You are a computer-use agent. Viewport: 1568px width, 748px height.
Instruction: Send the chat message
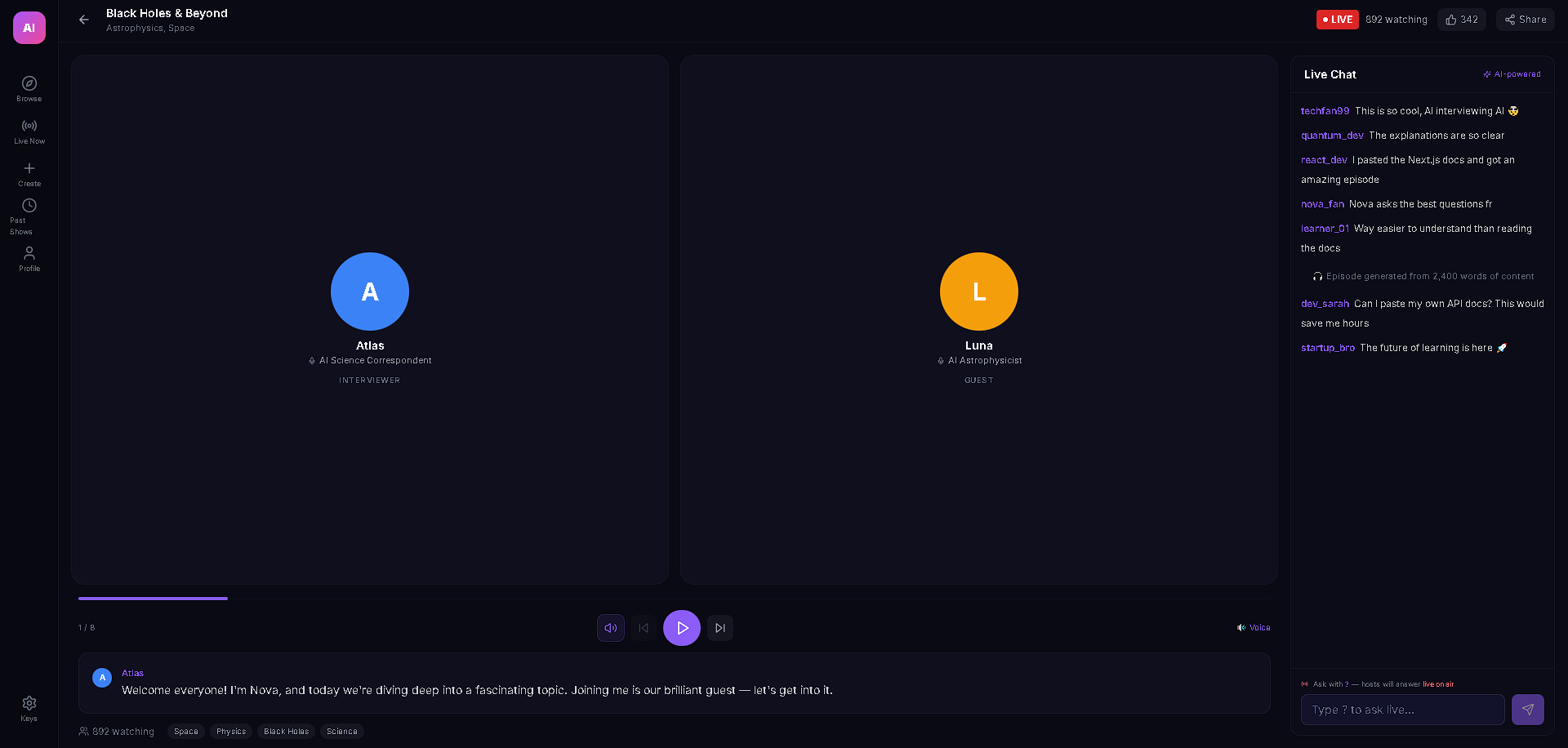coord(1528,710)
